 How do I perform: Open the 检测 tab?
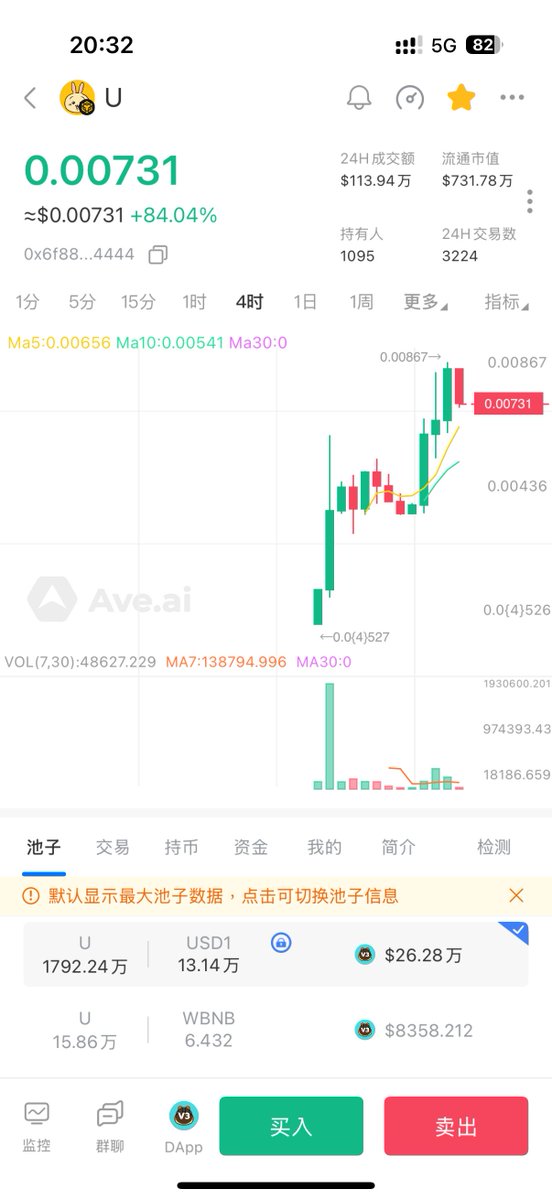[494, 847]
